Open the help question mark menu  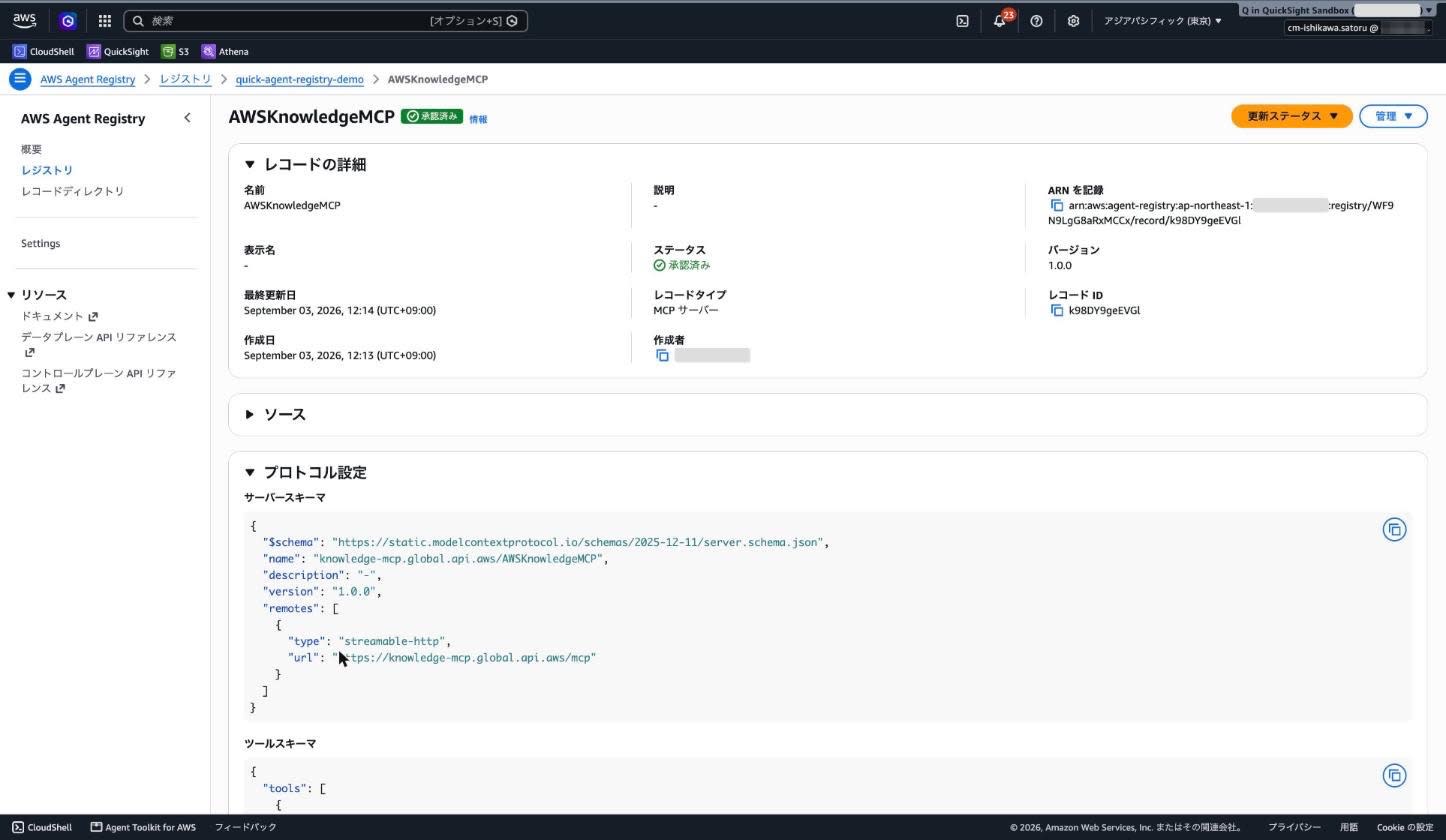[1036, 20]
